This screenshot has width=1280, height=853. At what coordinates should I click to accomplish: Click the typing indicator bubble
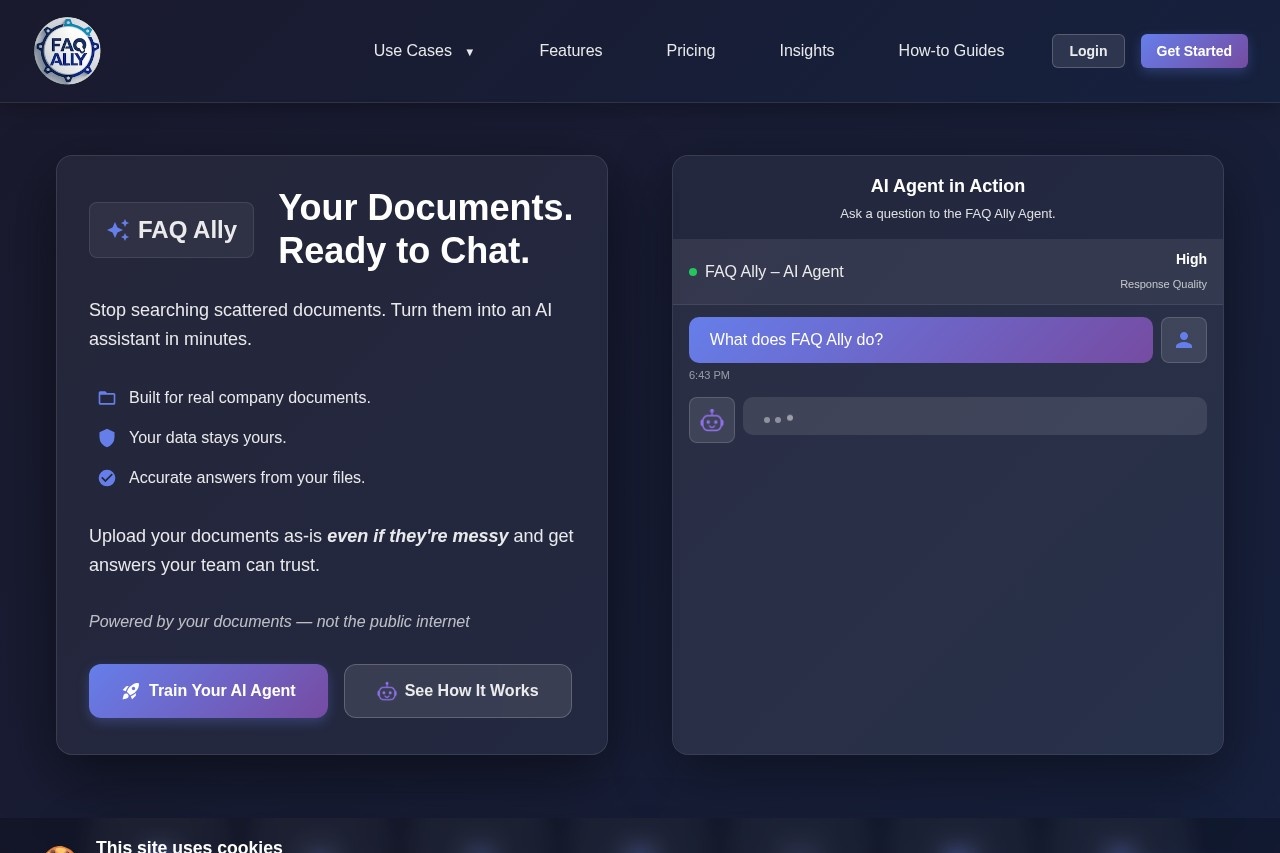974,416
